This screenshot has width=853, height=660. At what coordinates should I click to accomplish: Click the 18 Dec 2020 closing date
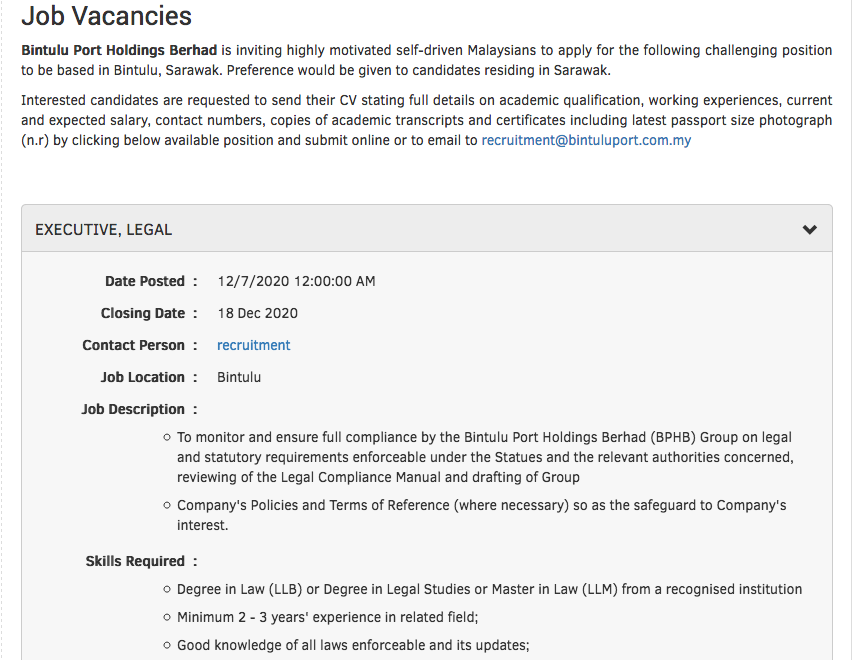point(258,313)
